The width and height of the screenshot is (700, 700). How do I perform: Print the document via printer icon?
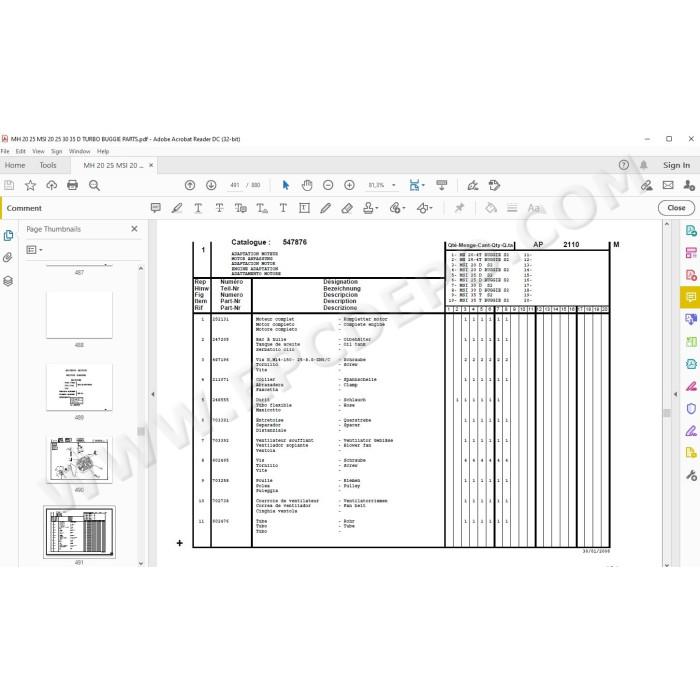pyautogui.click(x=72, y=185)
